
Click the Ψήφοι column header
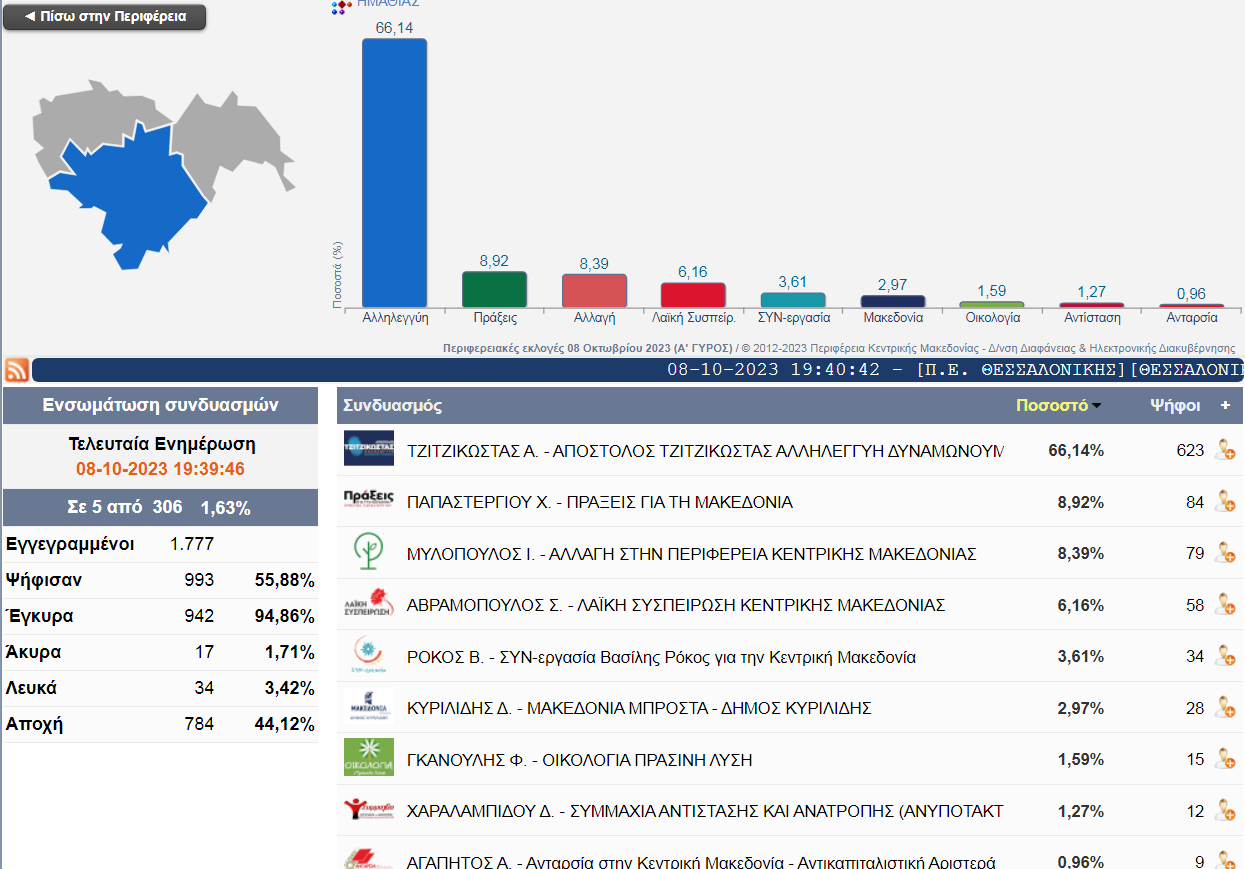point(1174,405)
